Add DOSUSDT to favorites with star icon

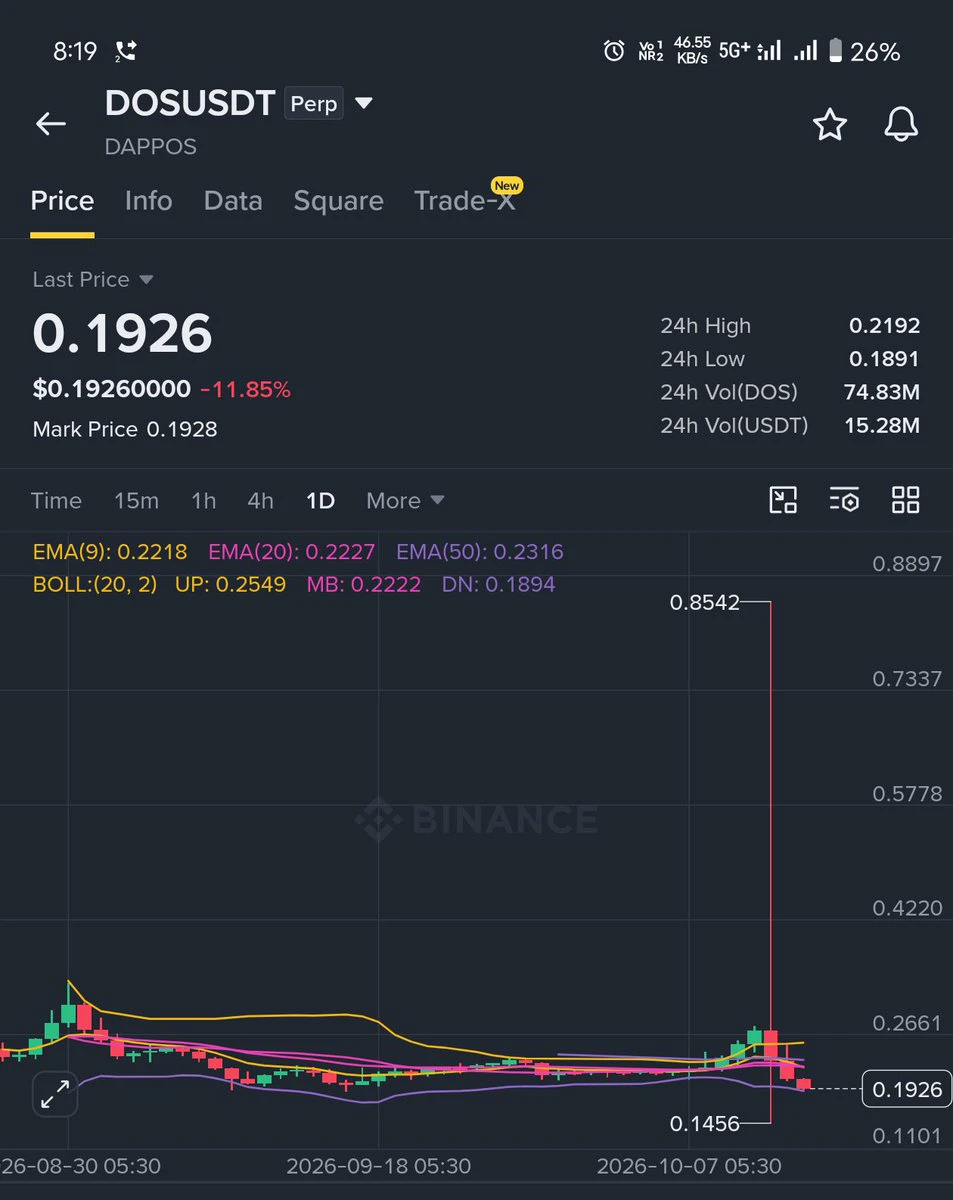pyautogui.click(x=829, y=124)
